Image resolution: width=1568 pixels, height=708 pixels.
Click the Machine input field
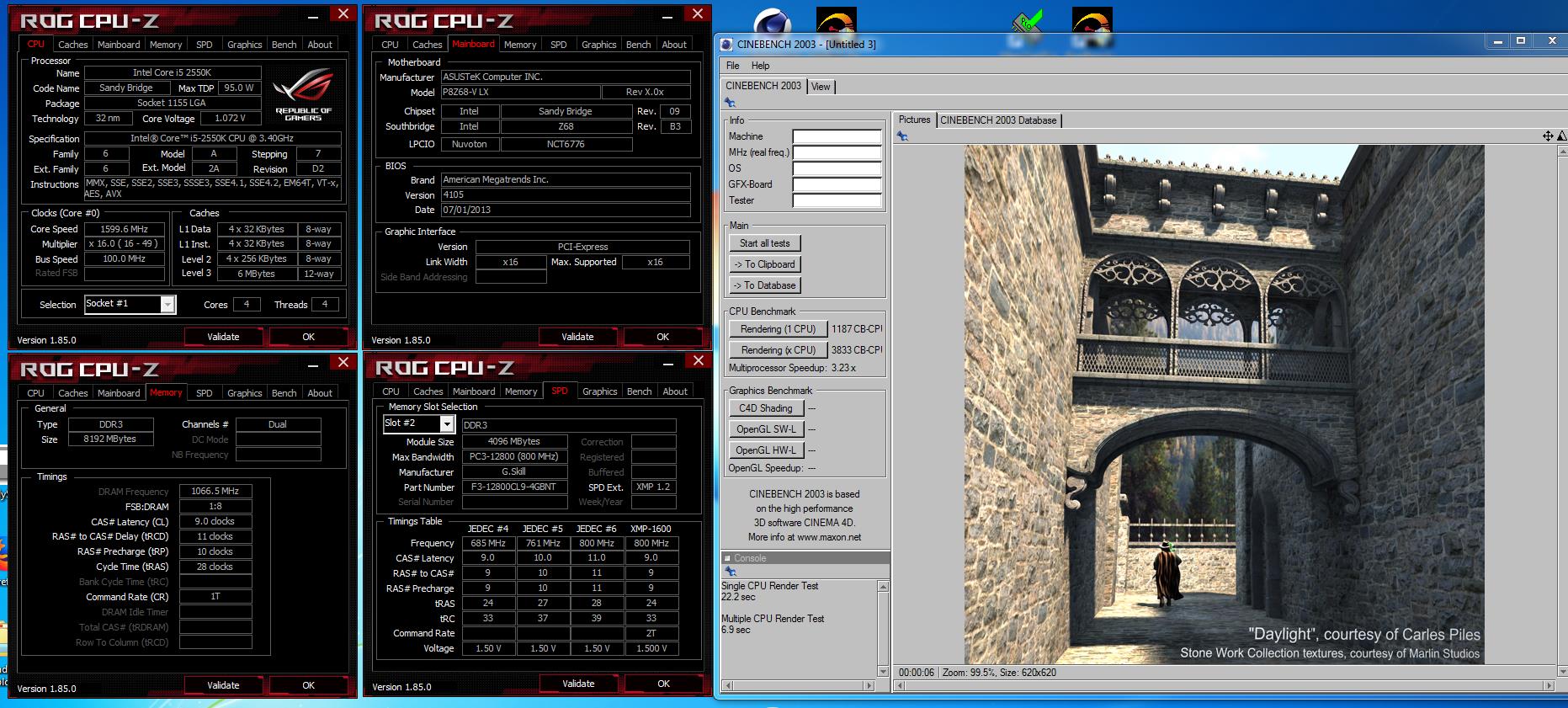(837, 136)
